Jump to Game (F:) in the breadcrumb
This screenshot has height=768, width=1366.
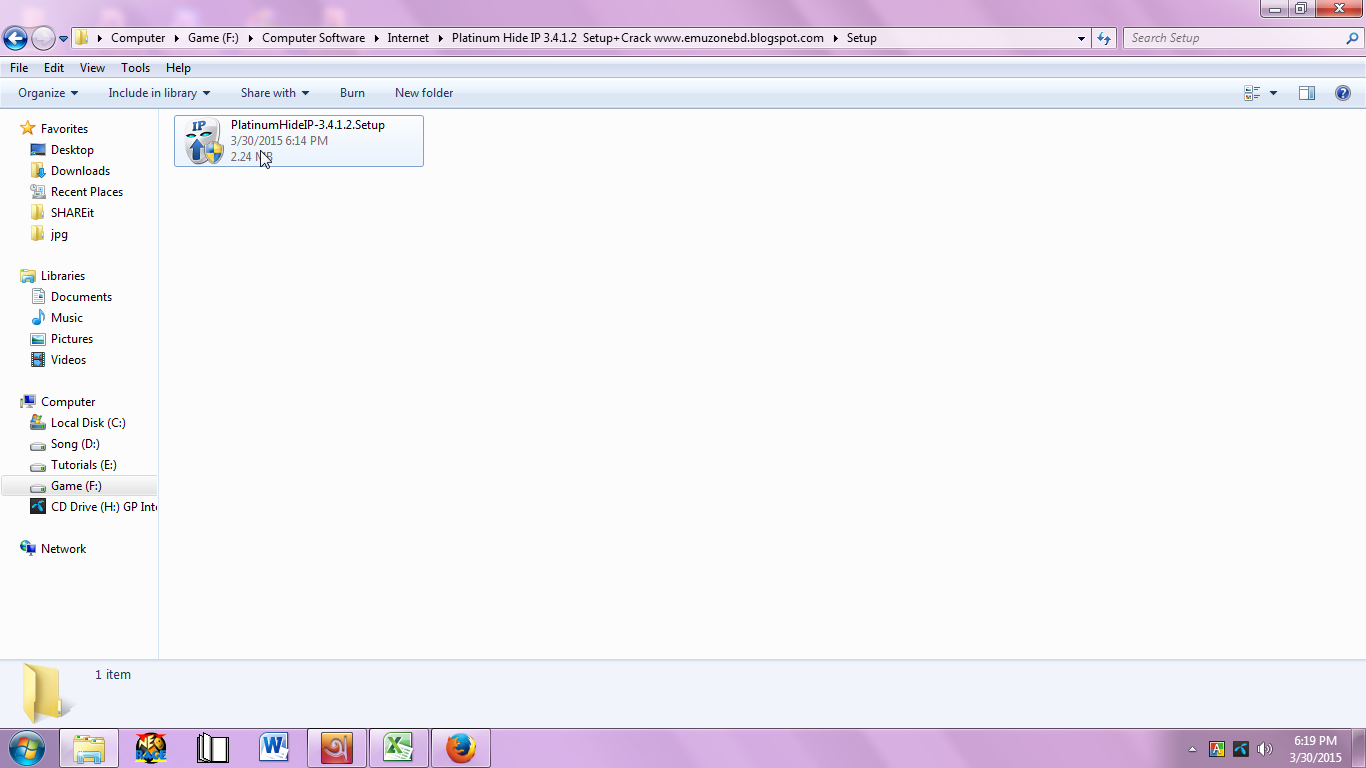point(213,38)
